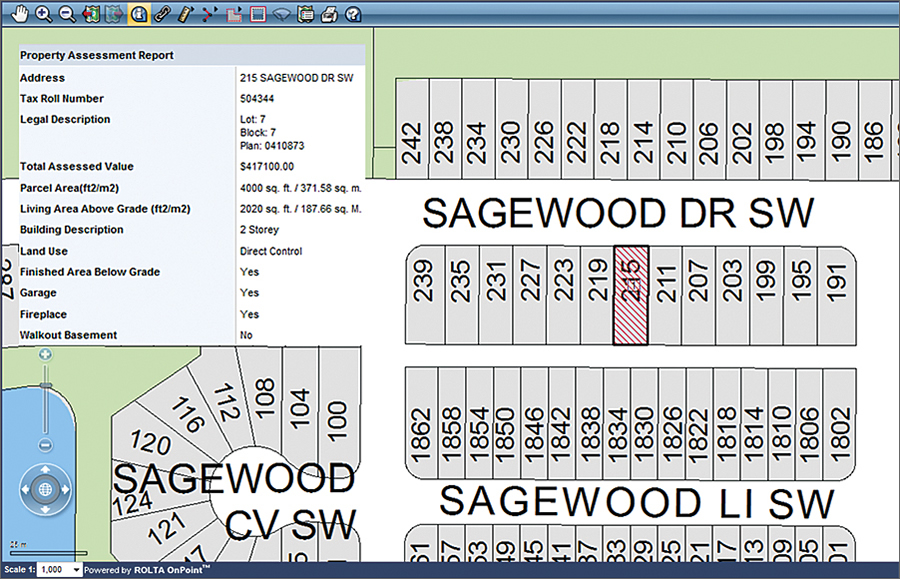The height and width of the screenshot is (579, 900).
Task: Select the Pan hand tool
Action: 20,14
